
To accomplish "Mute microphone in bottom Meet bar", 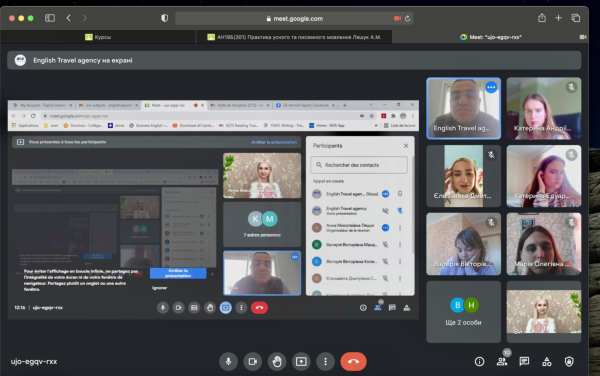I will coord(228,361).
